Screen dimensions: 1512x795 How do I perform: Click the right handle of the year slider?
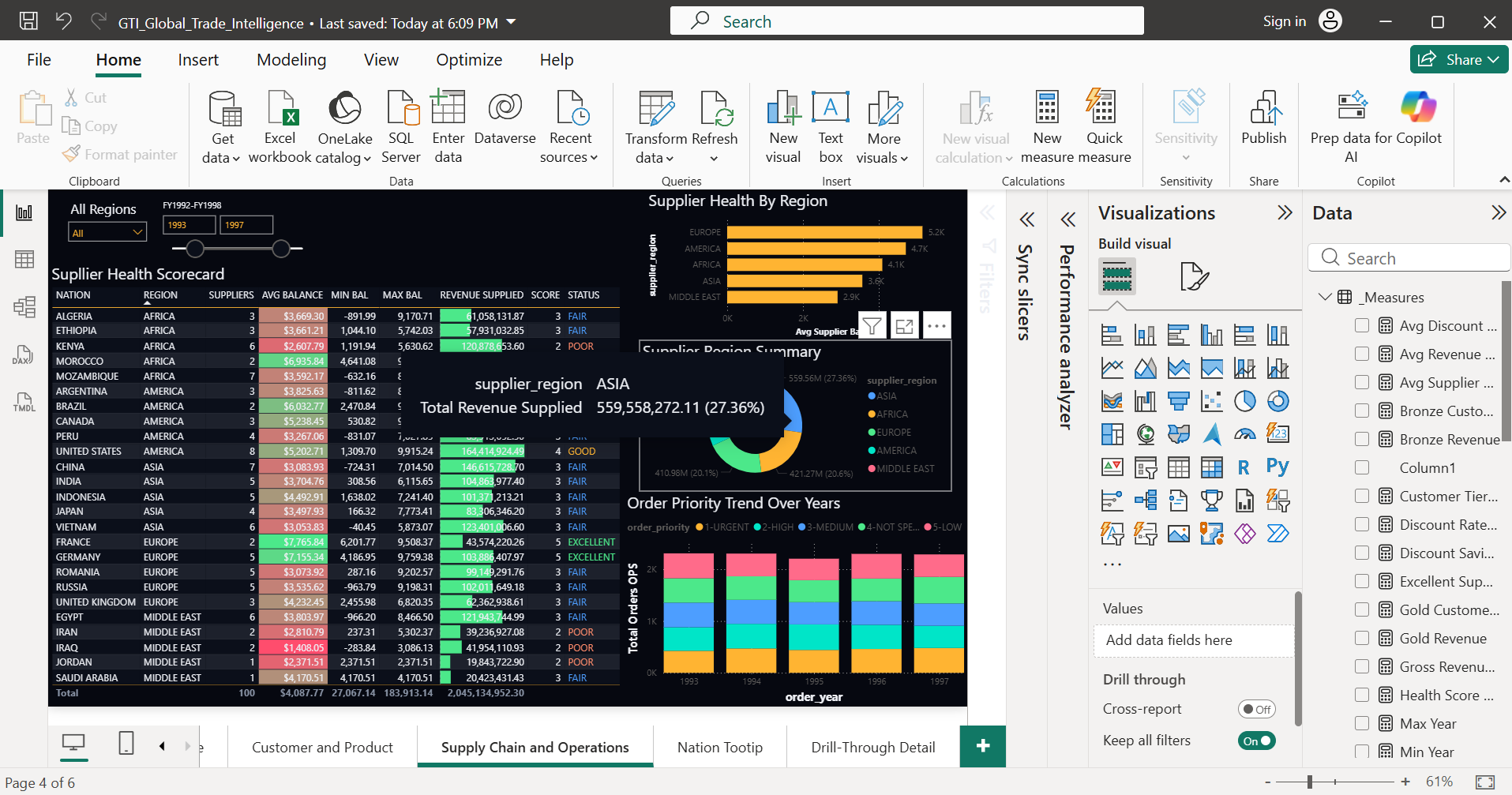(281, 249)
